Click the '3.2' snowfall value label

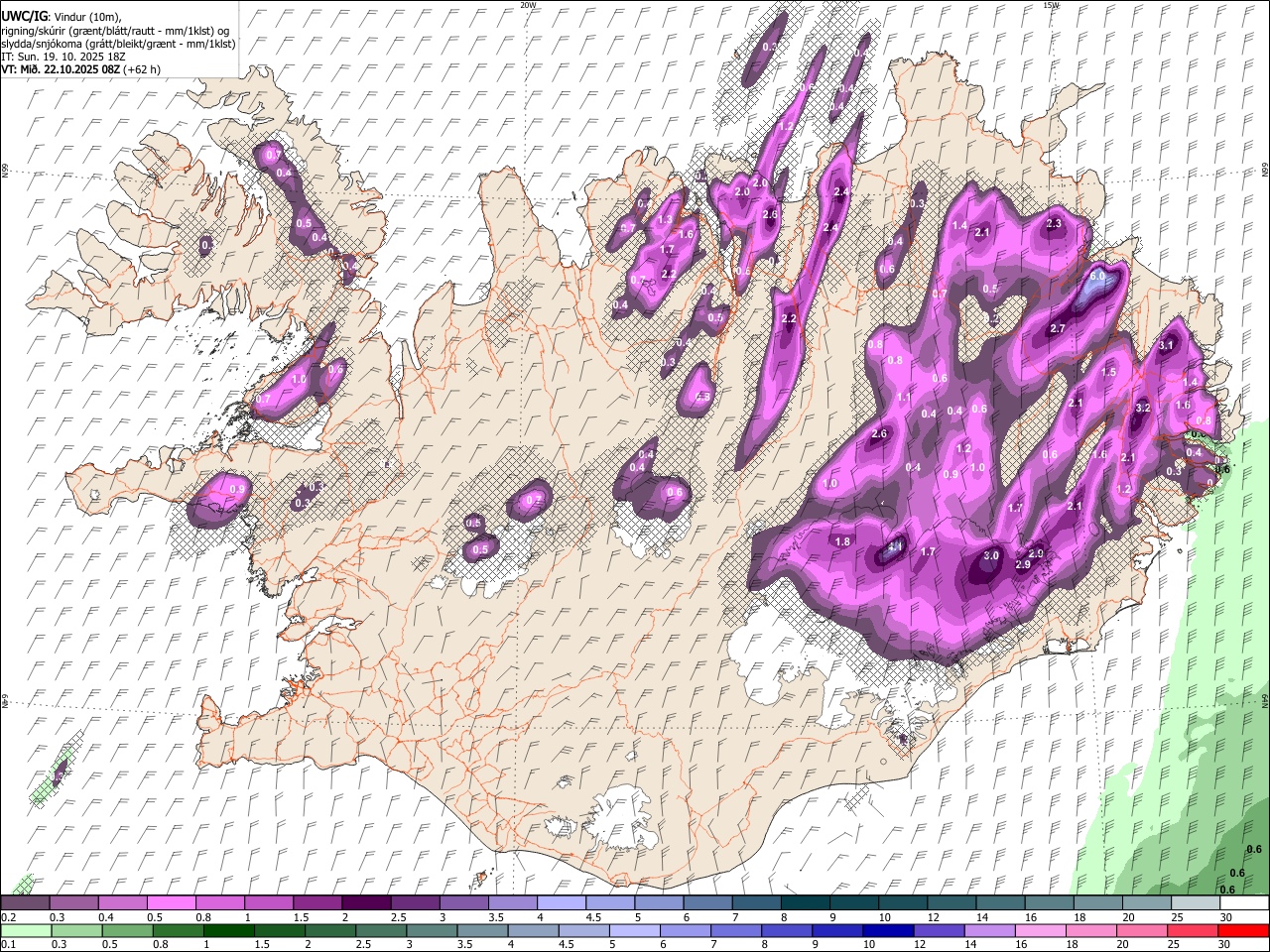click(1142, 408)
